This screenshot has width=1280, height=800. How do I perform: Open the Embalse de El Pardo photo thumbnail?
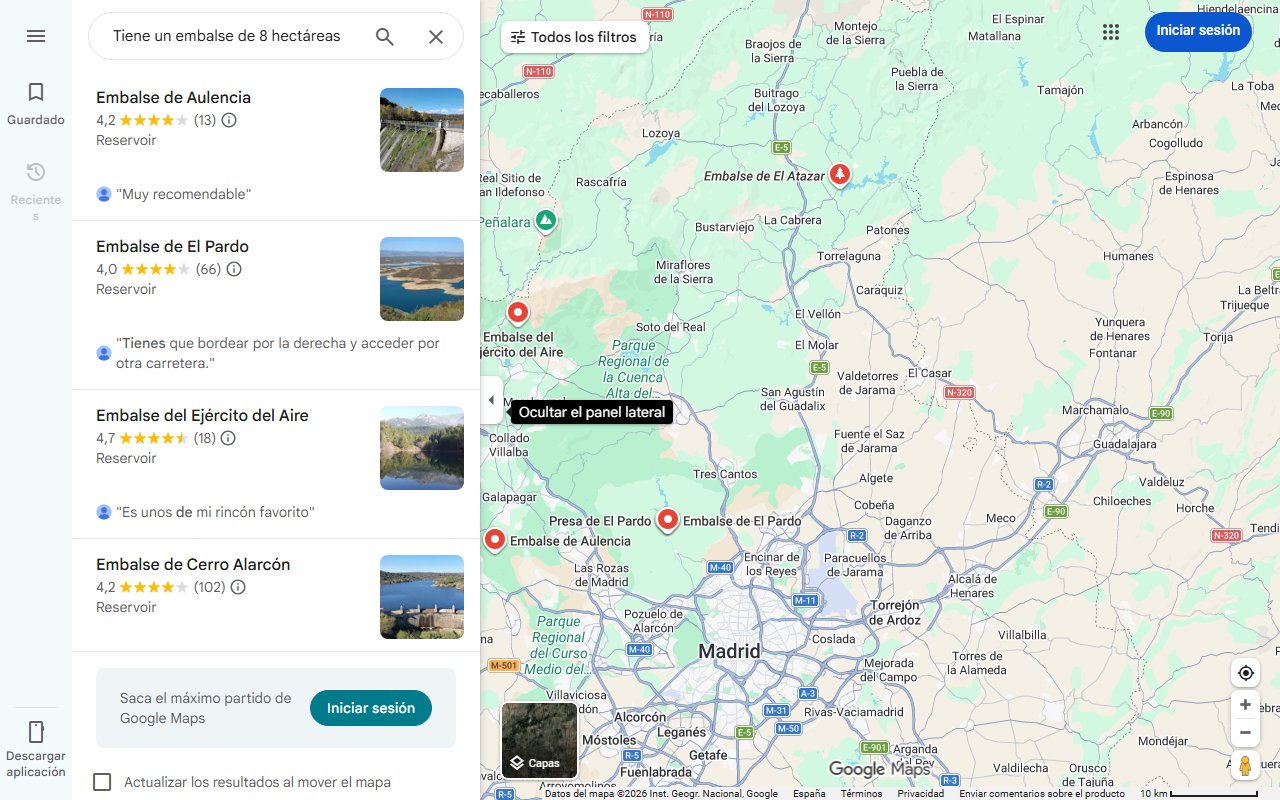click(421, 278)
